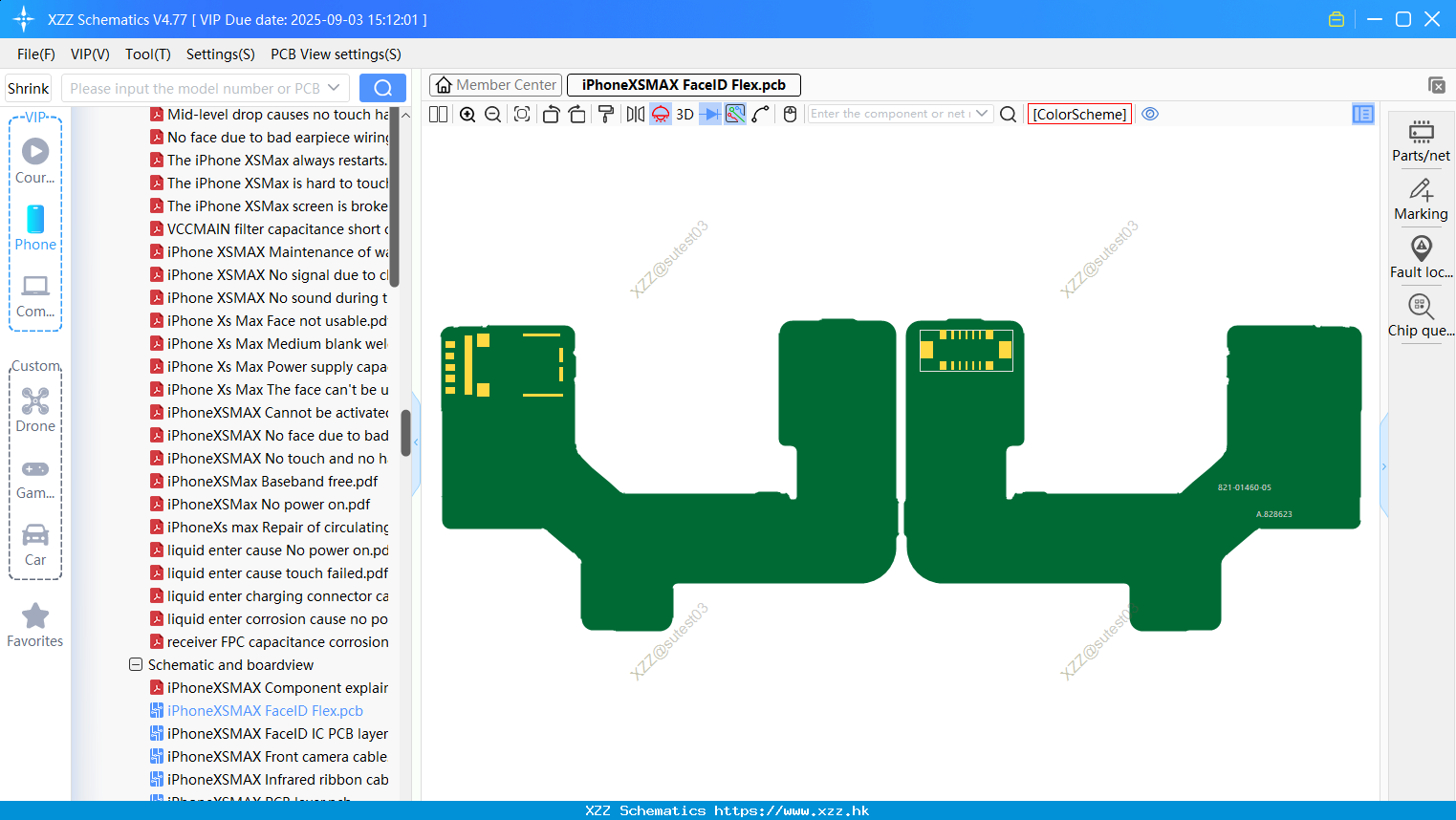Viewport: 1456px width, 820px height.
Task: Collapse the Schematic and boardview tree node
Action: [x=136, y=664]
